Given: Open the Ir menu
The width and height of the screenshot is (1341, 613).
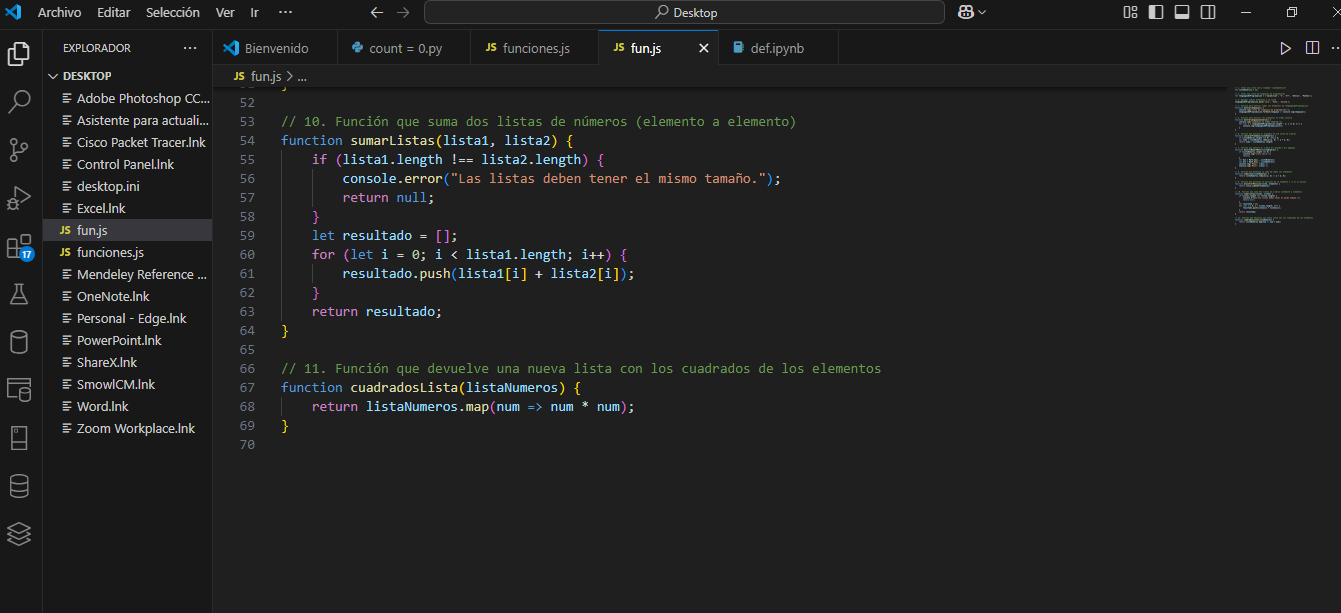Looking at the screenshot, I should click(254, 12).
